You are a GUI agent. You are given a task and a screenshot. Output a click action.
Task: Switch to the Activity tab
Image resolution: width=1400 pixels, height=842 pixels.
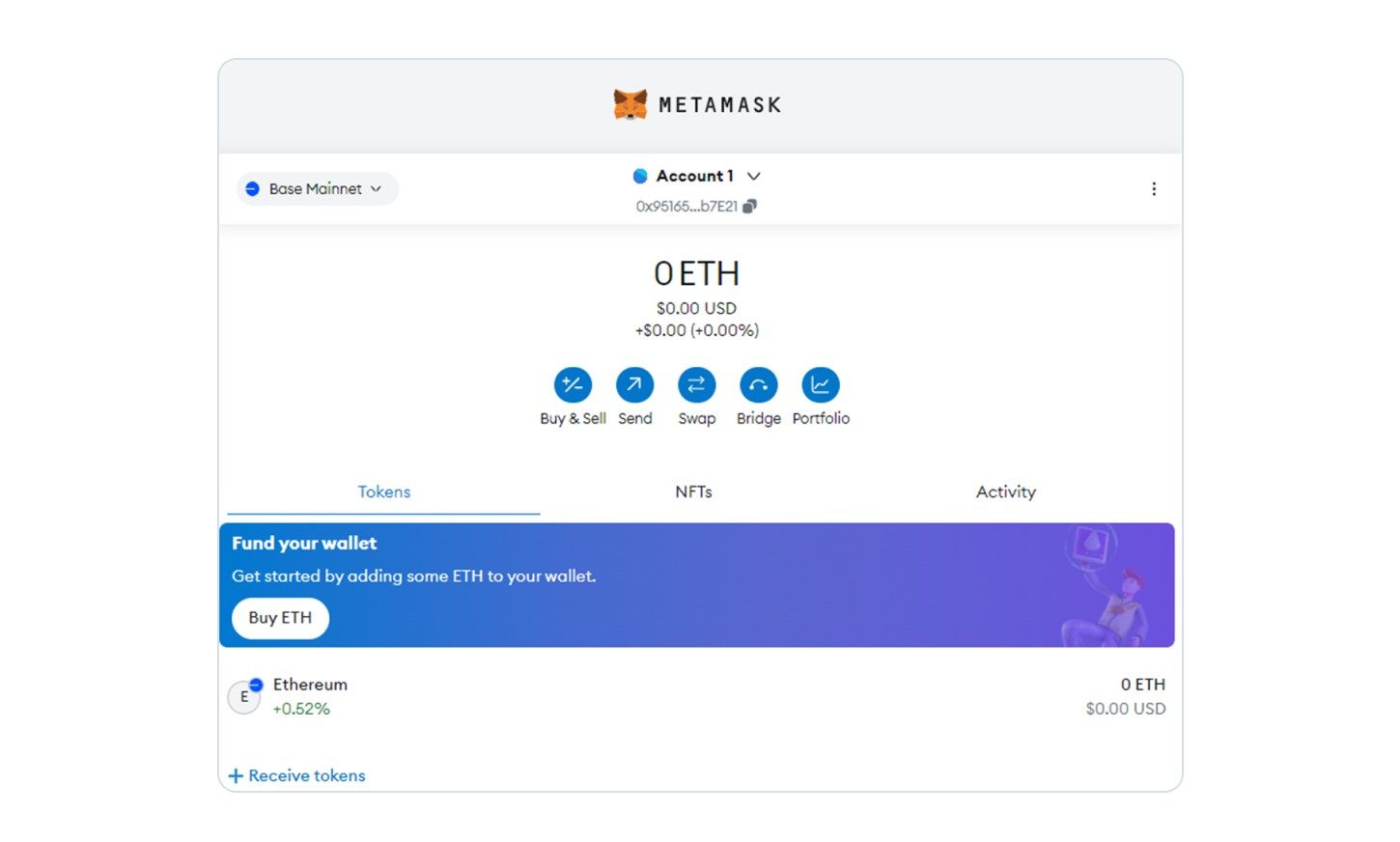point(1005,492)
